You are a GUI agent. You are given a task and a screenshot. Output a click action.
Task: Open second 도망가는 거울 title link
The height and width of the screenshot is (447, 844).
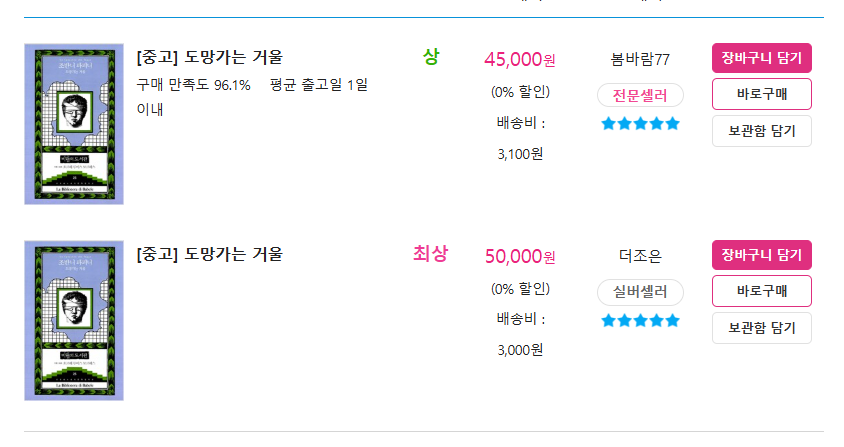(209, 254)
